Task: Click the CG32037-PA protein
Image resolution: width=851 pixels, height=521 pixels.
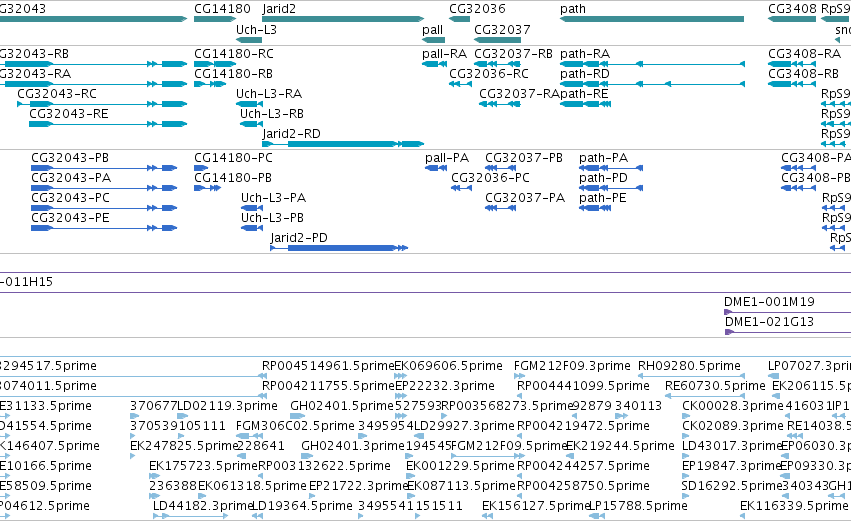Action: click(x=525, y=198)
